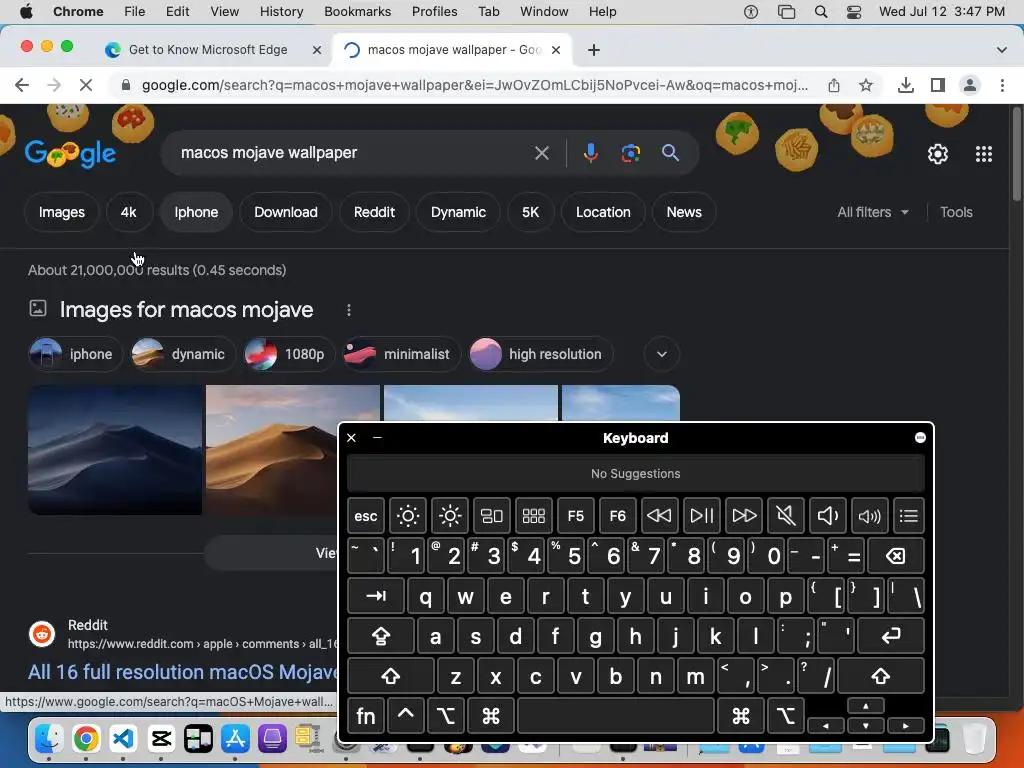Toggle the right command key
1024x768 pixels.
(x=741, y=716)
